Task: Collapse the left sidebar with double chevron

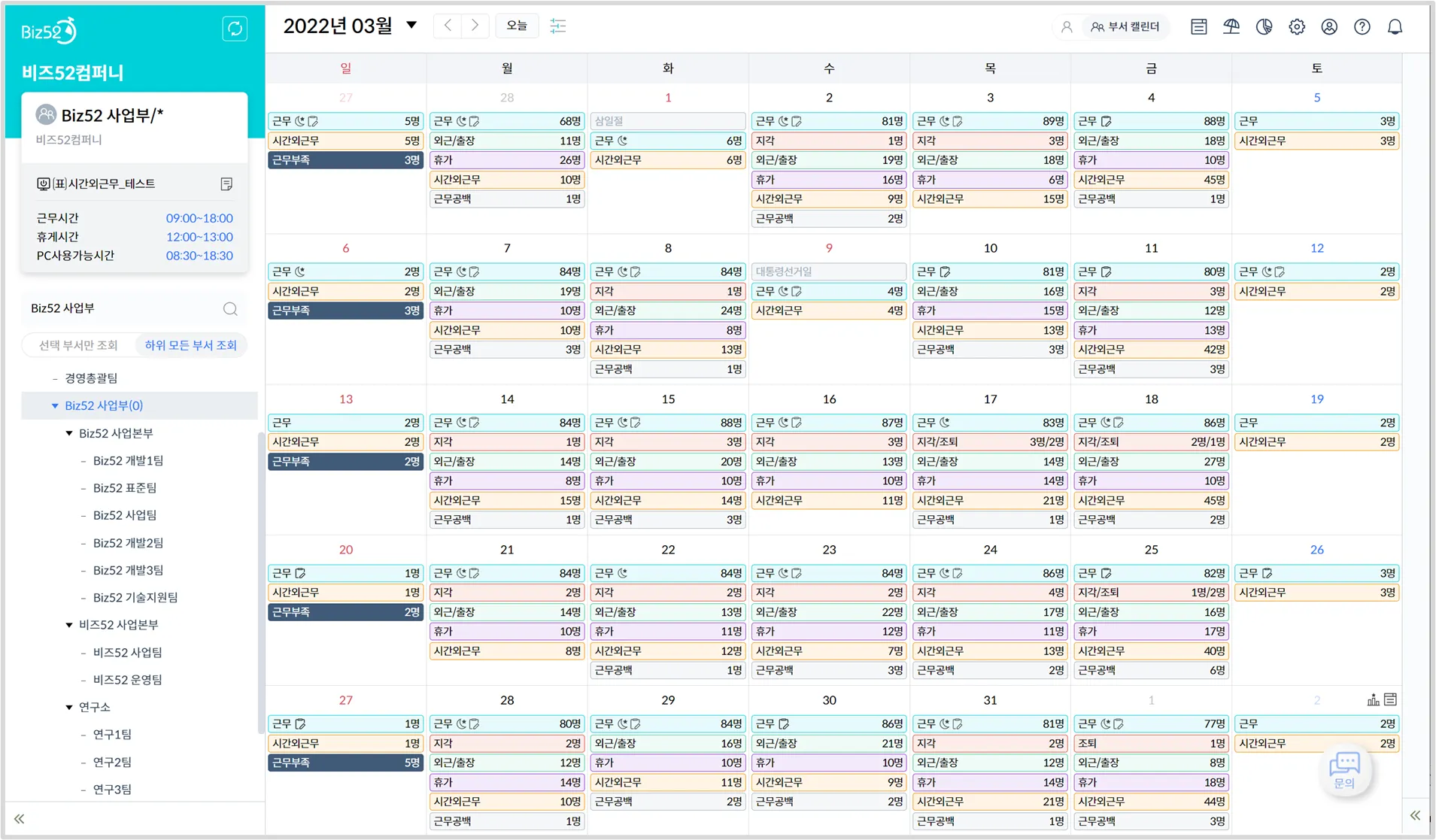Action: click(x=20, y=818)
